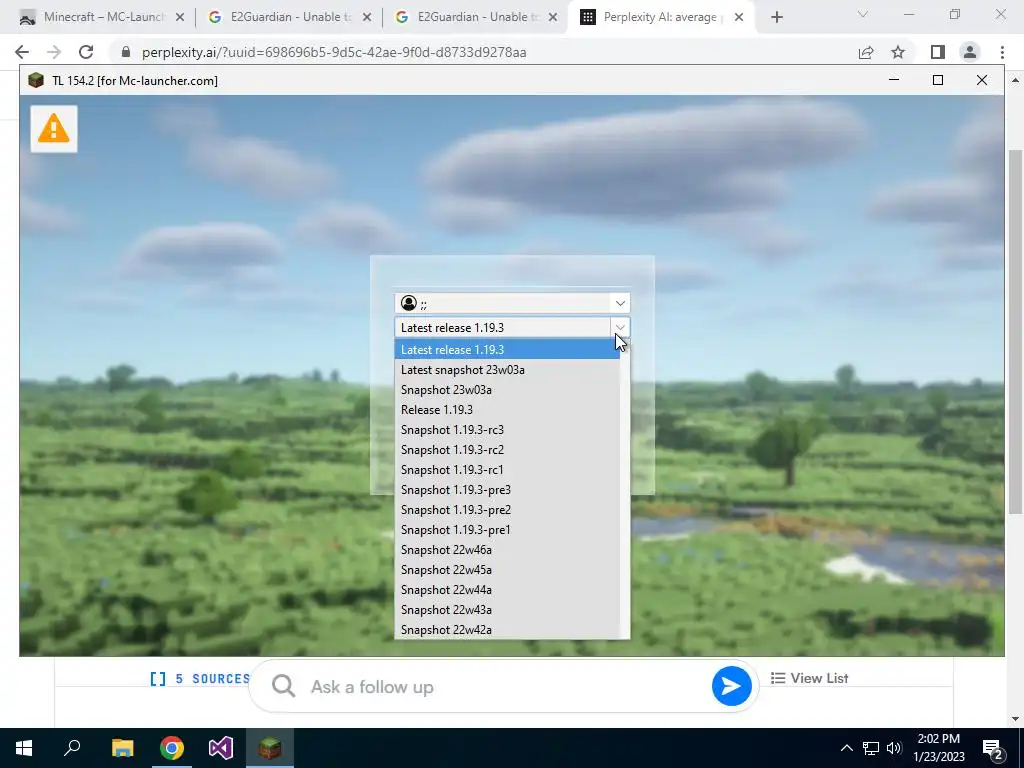Screen dimensions: 1024x768
Task: Maximize the TL launcher window
Action: (938, 80)
